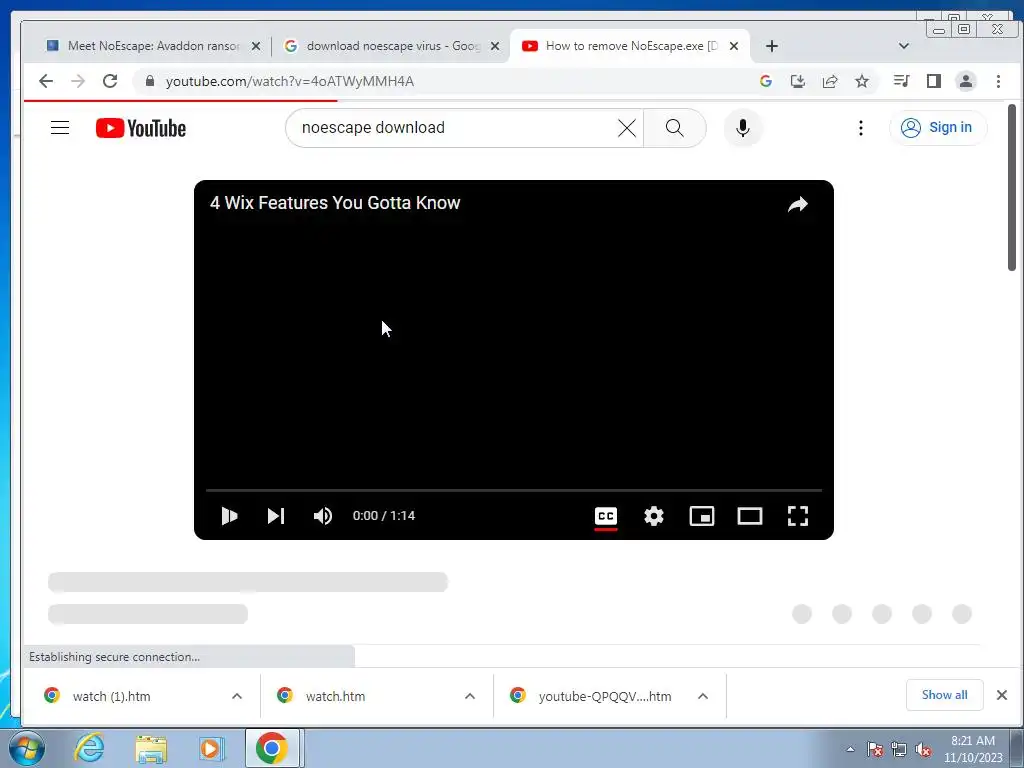Install the app via the address bar icon

point(798,81)
